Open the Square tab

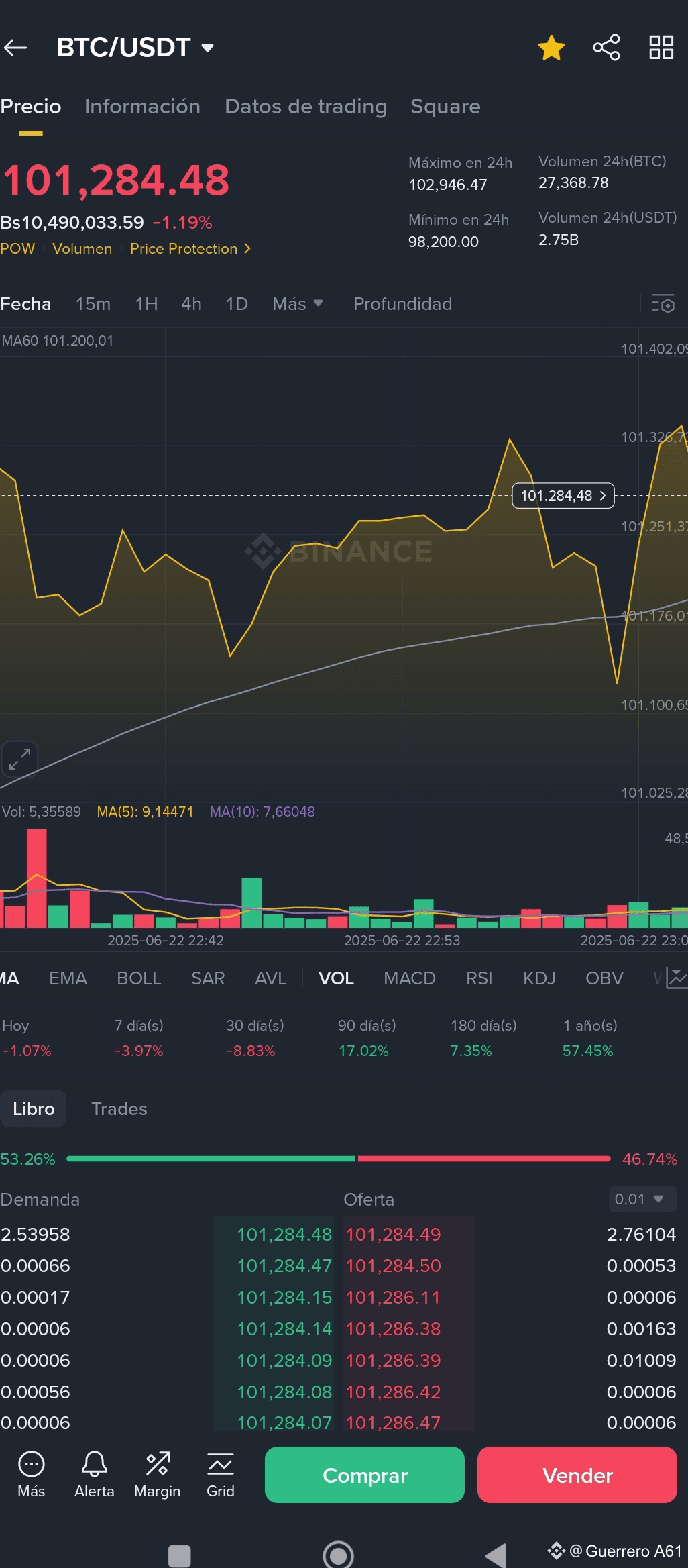[x=445, y=107]
